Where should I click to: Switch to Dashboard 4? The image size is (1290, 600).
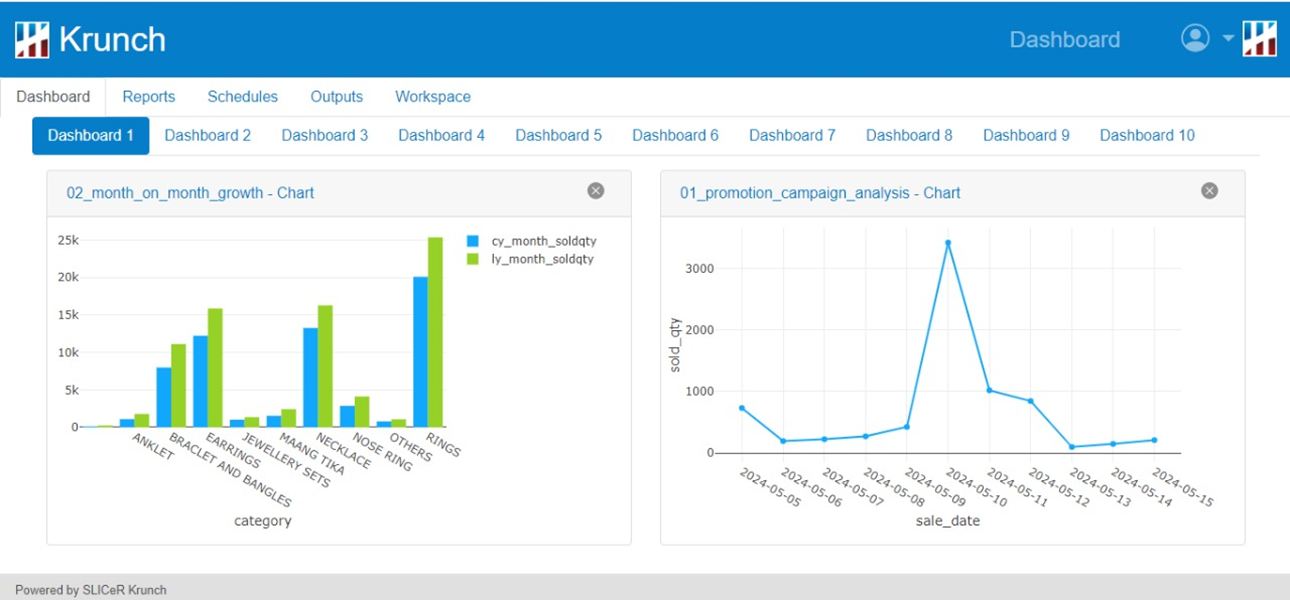pyautogui.click(x=442, y=136)
